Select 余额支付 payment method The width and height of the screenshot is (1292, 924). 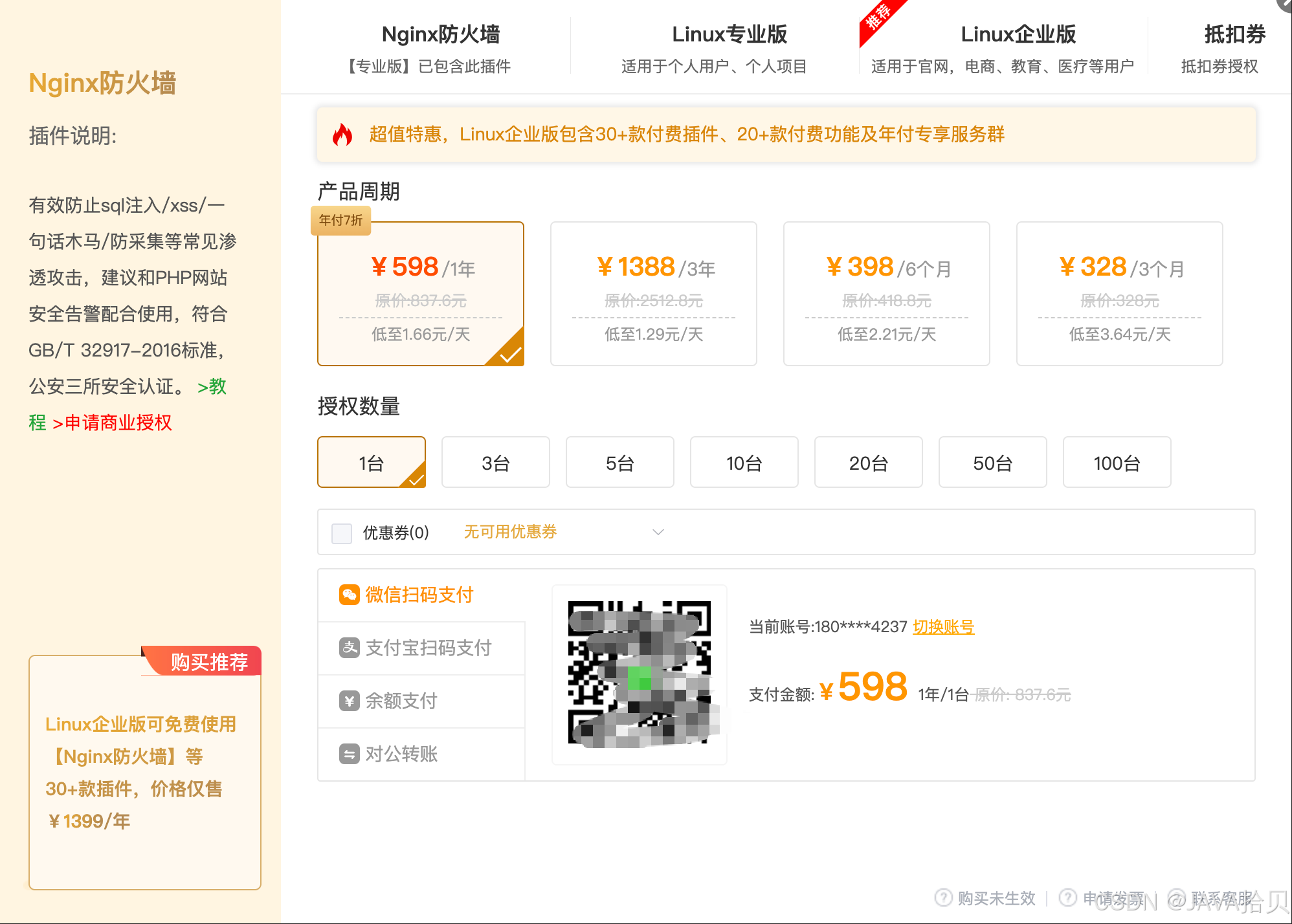[421, 701]
